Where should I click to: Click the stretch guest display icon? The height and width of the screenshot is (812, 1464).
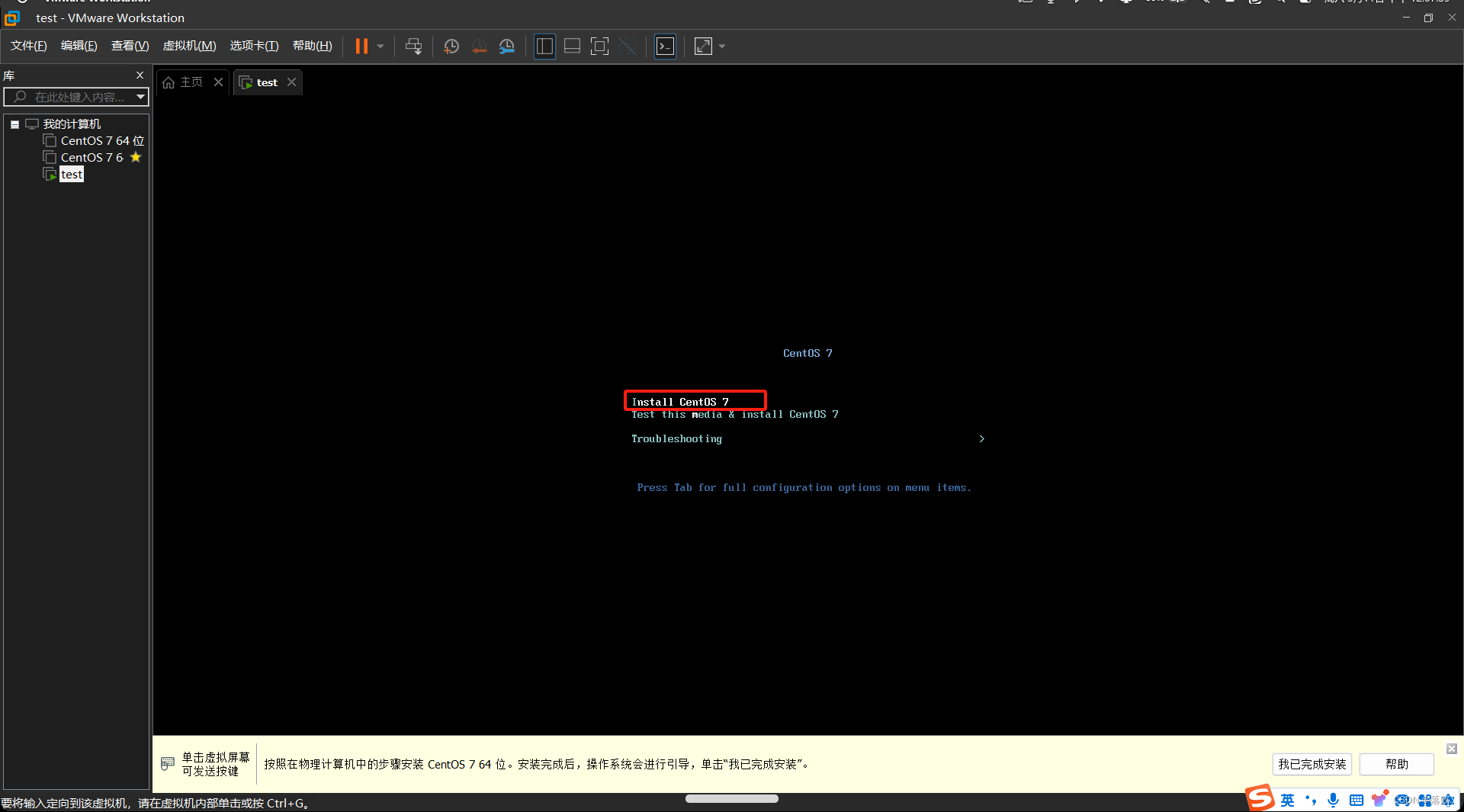tap(703, 47)
